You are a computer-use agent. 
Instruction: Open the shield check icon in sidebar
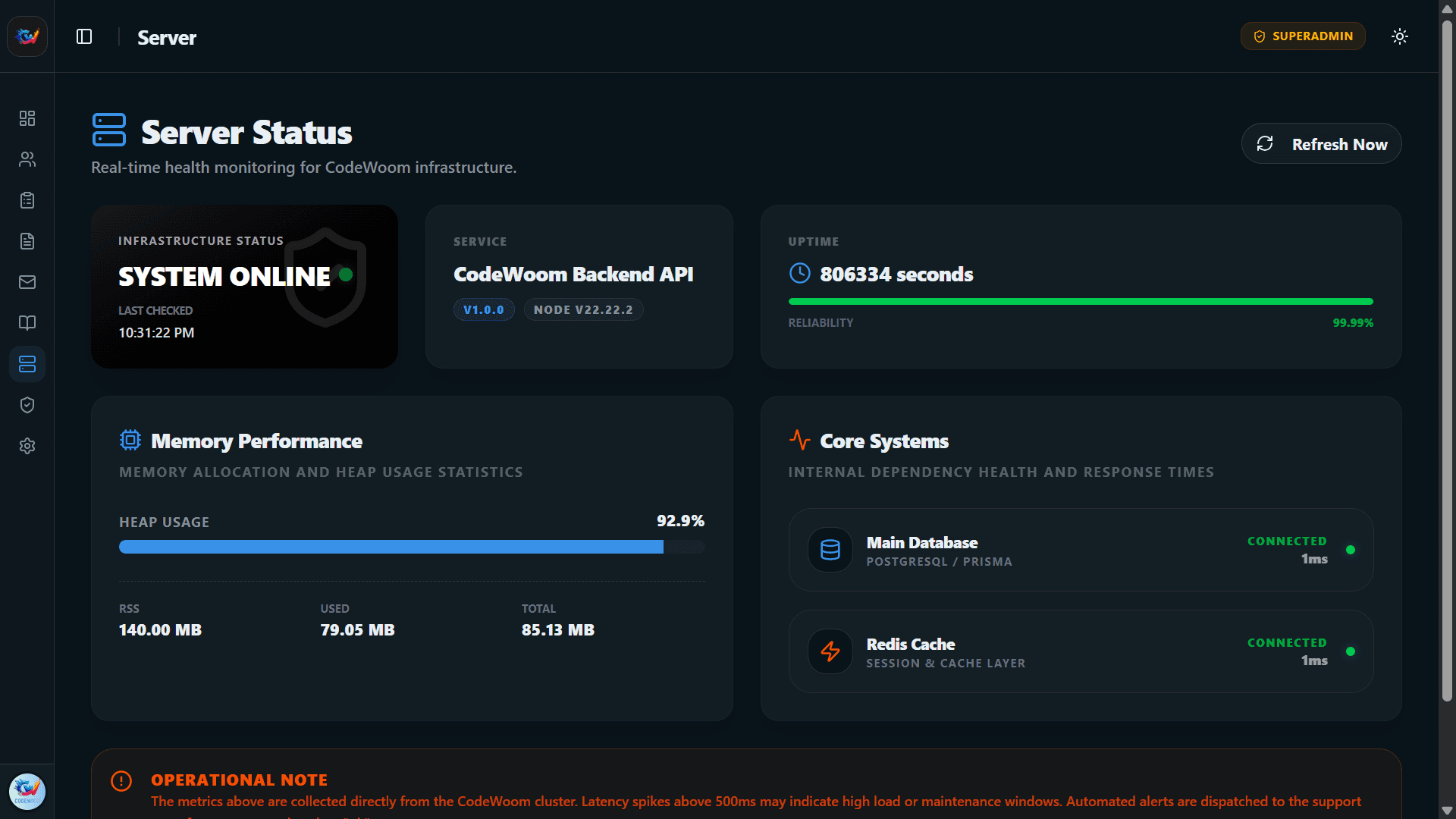27,405
